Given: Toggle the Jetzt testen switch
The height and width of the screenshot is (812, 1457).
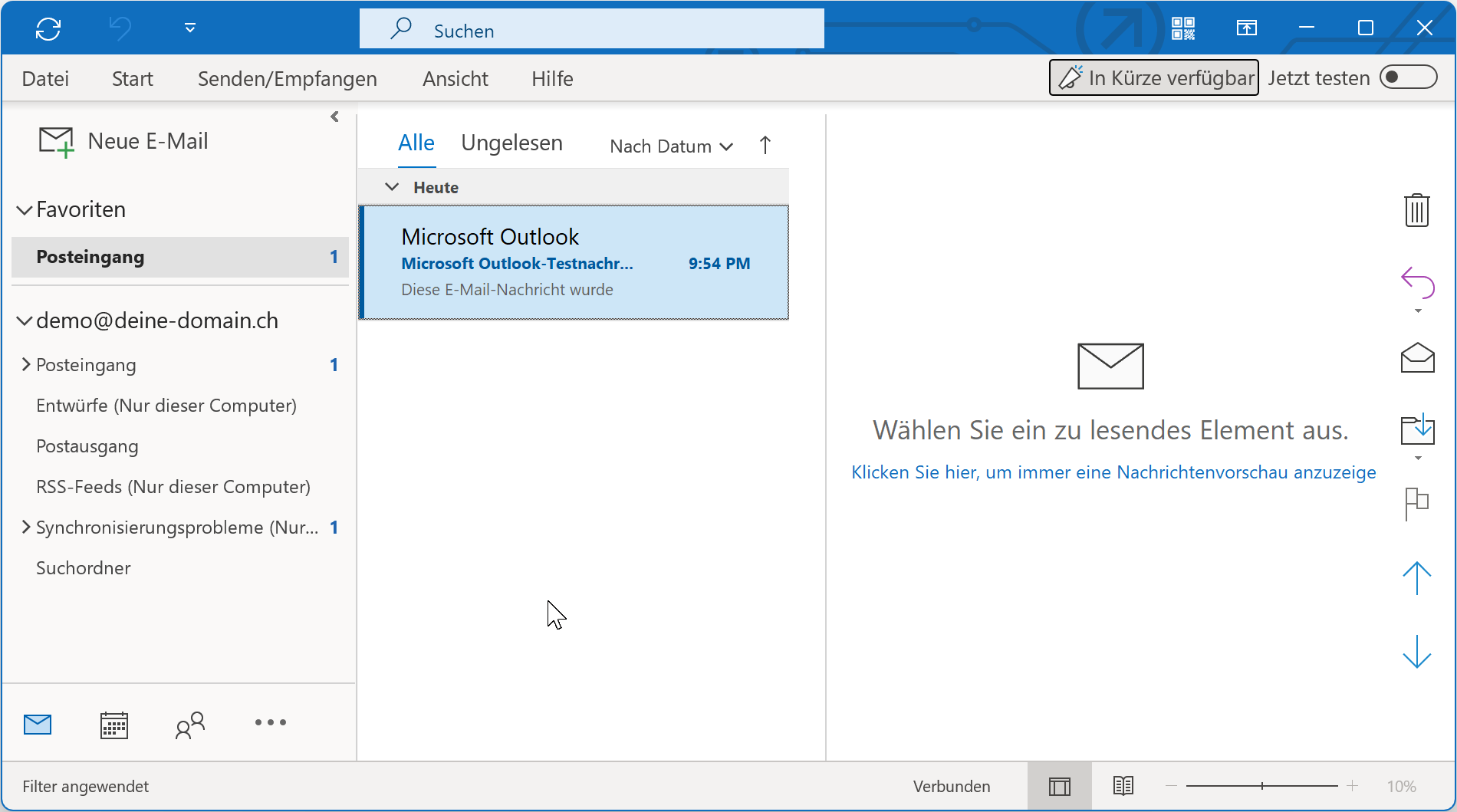Looking at the screenshot, I should pyautogui.click(x=1408, y=77).
